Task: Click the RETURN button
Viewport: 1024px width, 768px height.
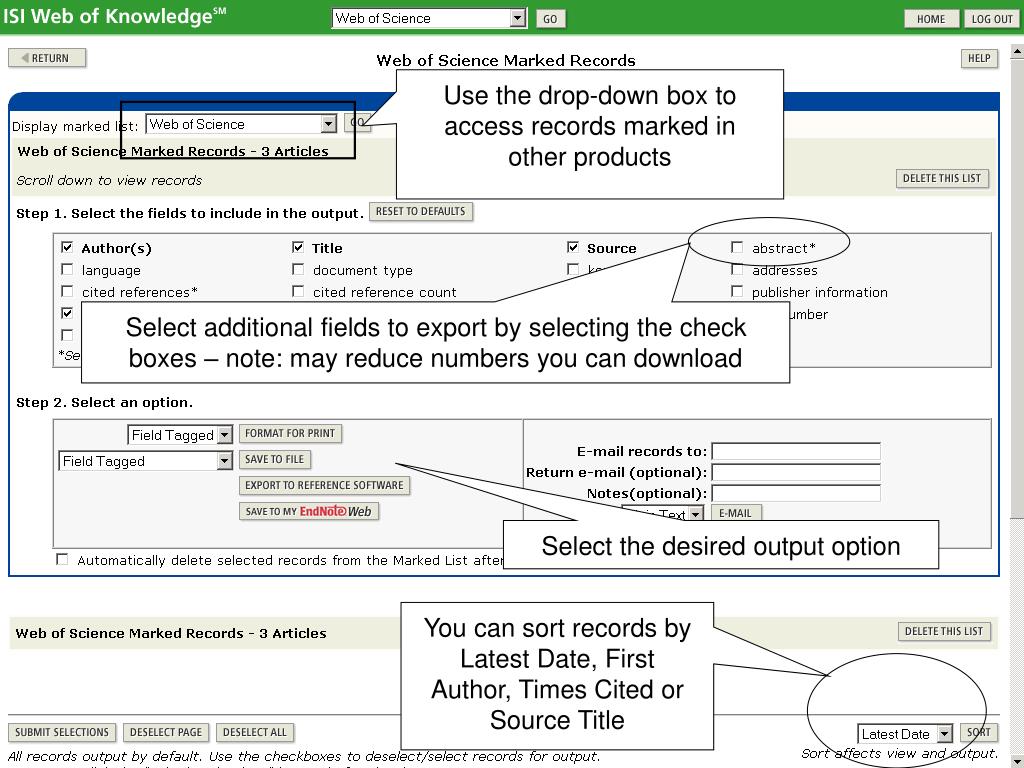Action: coord(47,58)
